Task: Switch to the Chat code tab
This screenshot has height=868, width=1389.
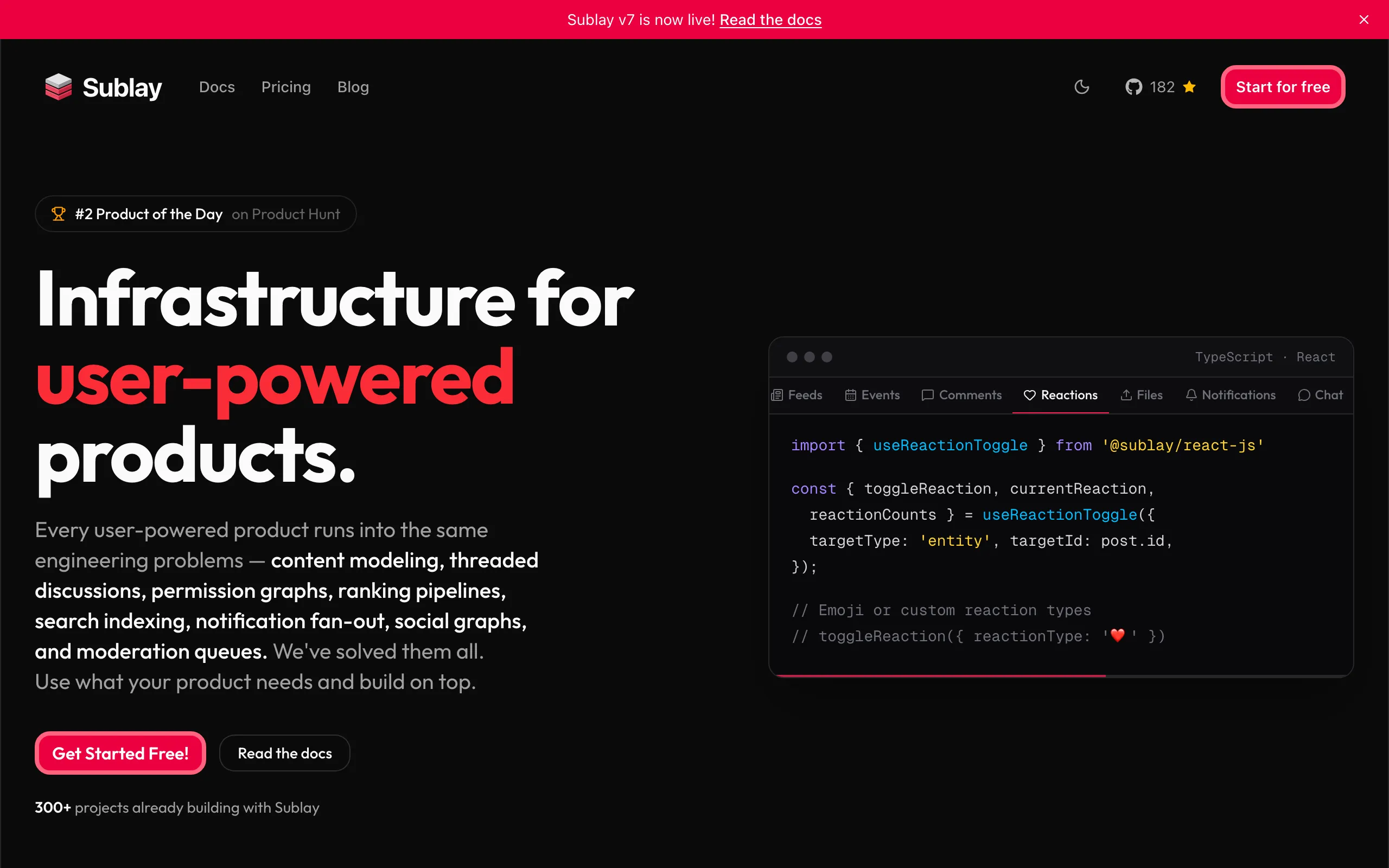Action: 1320,395
